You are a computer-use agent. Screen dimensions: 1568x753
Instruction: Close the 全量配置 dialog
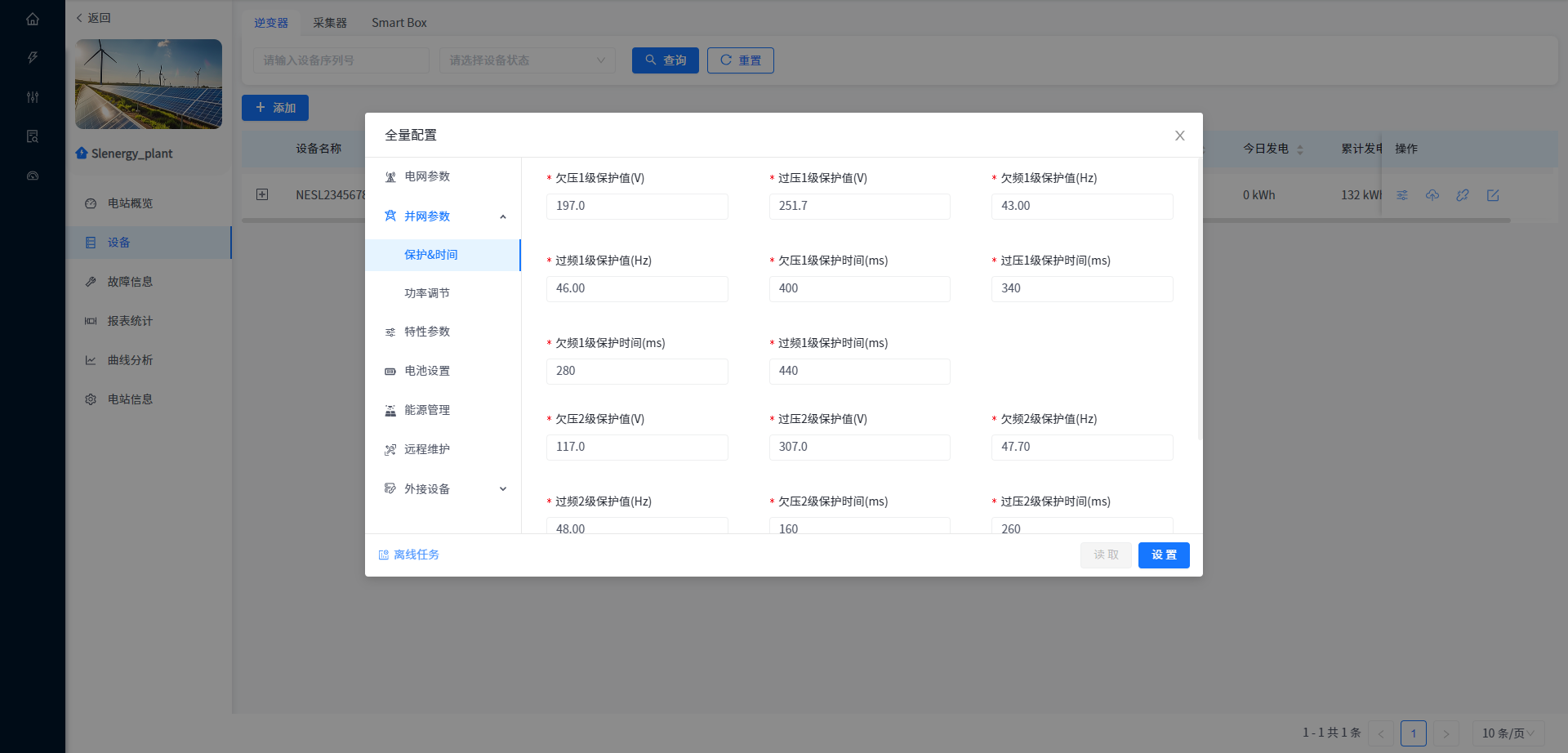tap(1179, 136)
